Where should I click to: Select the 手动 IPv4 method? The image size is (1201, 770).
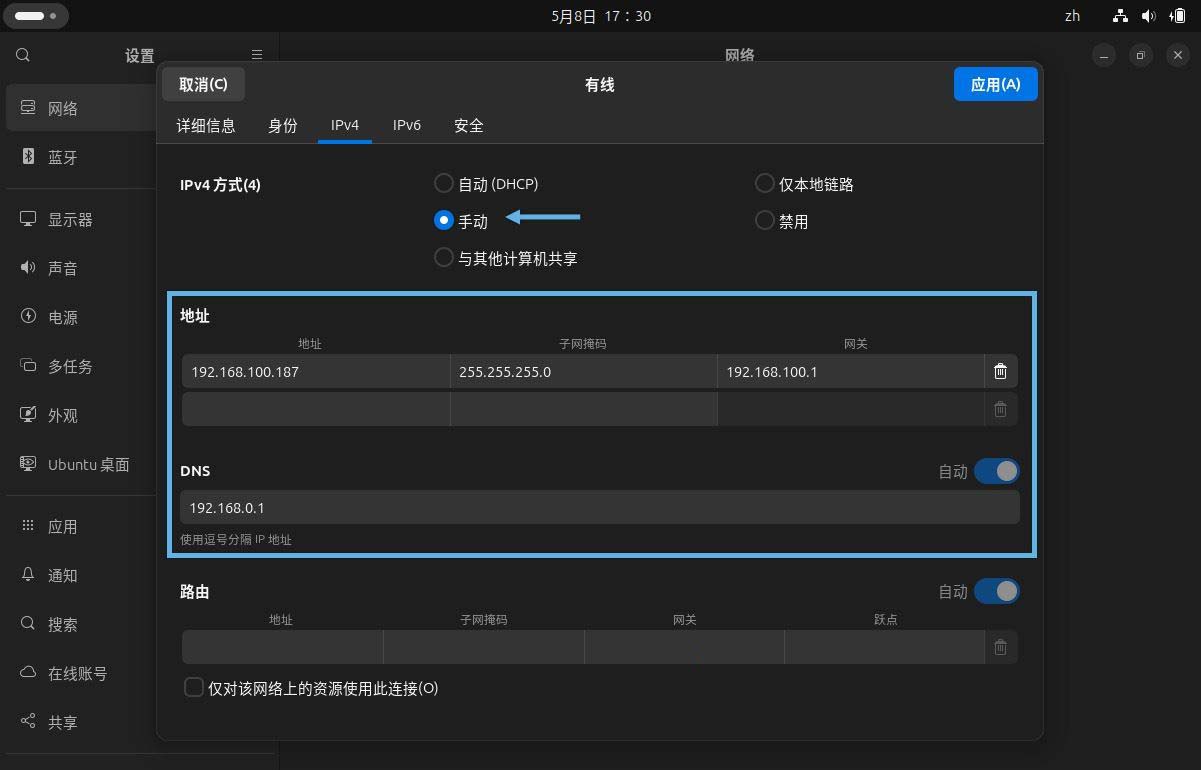click(x=443, y=220)
